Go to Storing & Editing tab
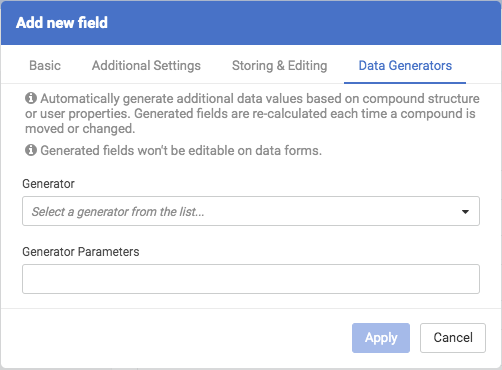Viewport: 502px width, 370px height. point(280,66)
